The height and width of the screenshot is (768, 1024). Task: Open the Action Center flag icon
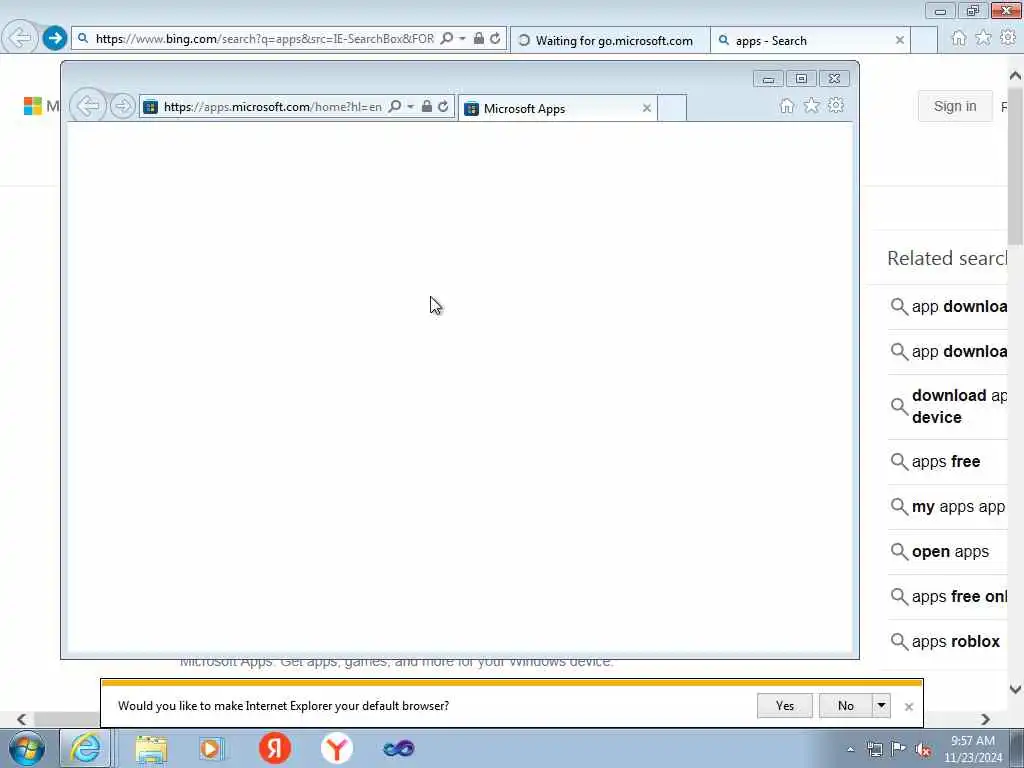point(899,749)
